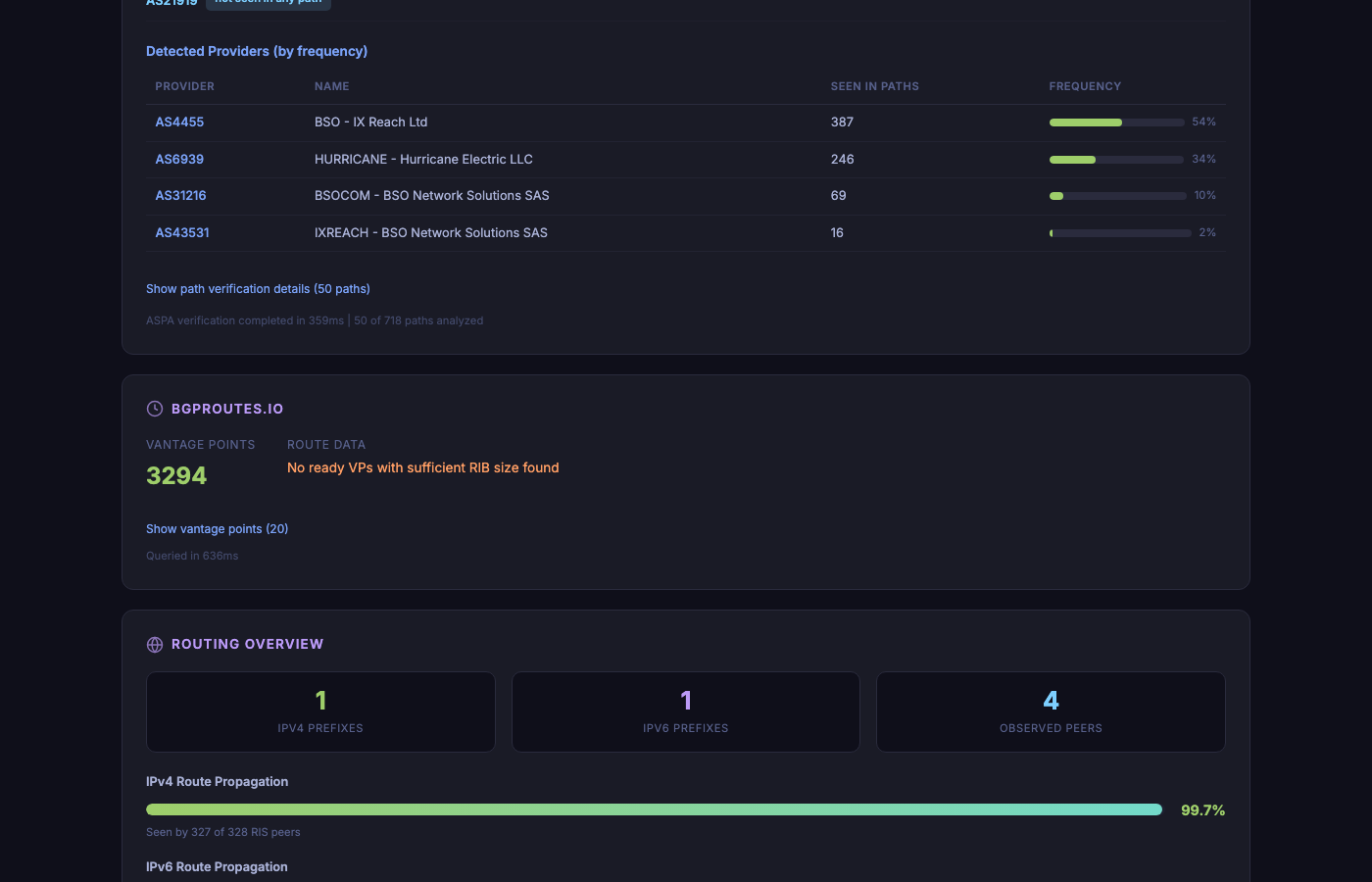This screenshot has width=1372, height=882.
Task: Click the ROUTING OVERVIEW section title
Action: coord(247,644)
